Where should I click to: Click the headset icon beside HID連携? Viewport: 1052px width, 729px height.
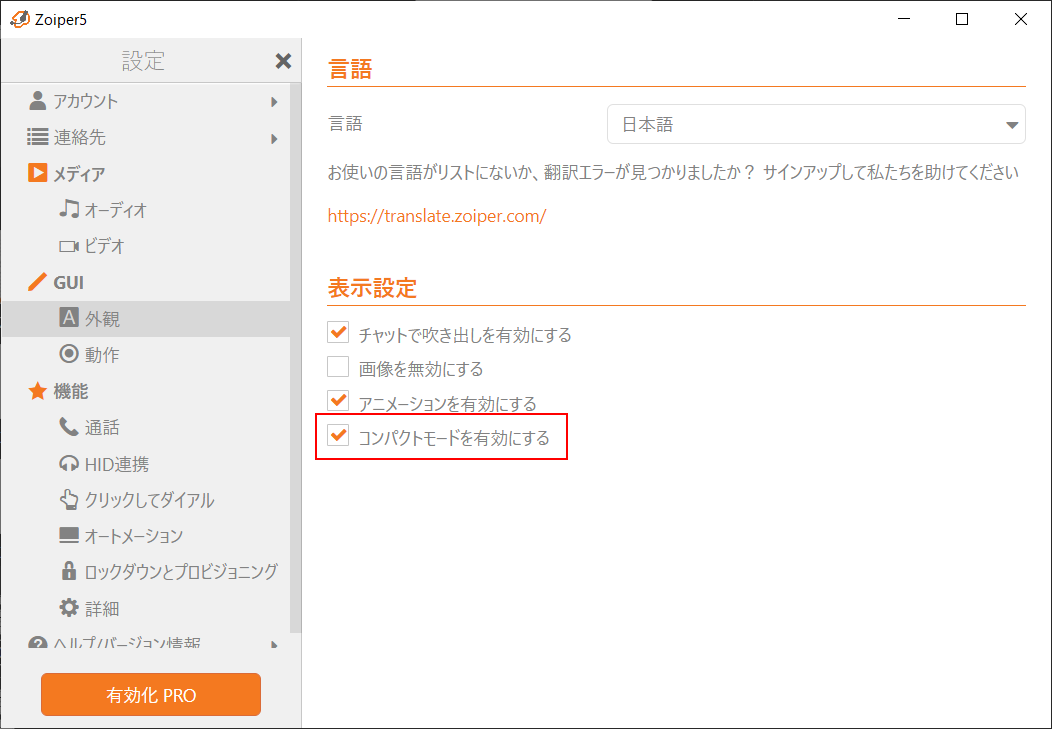point(68,463)
